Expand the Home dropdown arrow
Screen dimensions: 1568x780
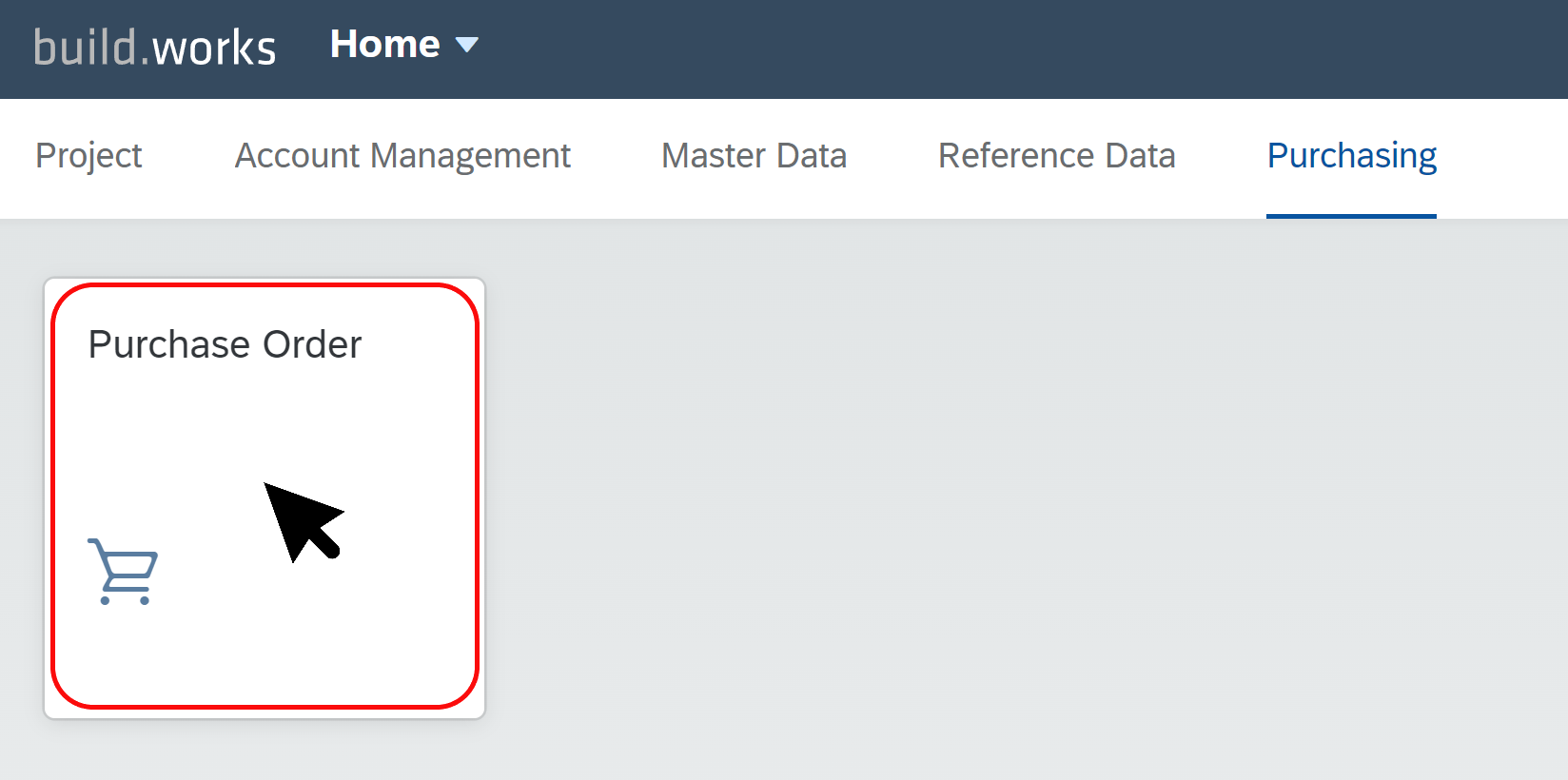(x=467, y=45)
